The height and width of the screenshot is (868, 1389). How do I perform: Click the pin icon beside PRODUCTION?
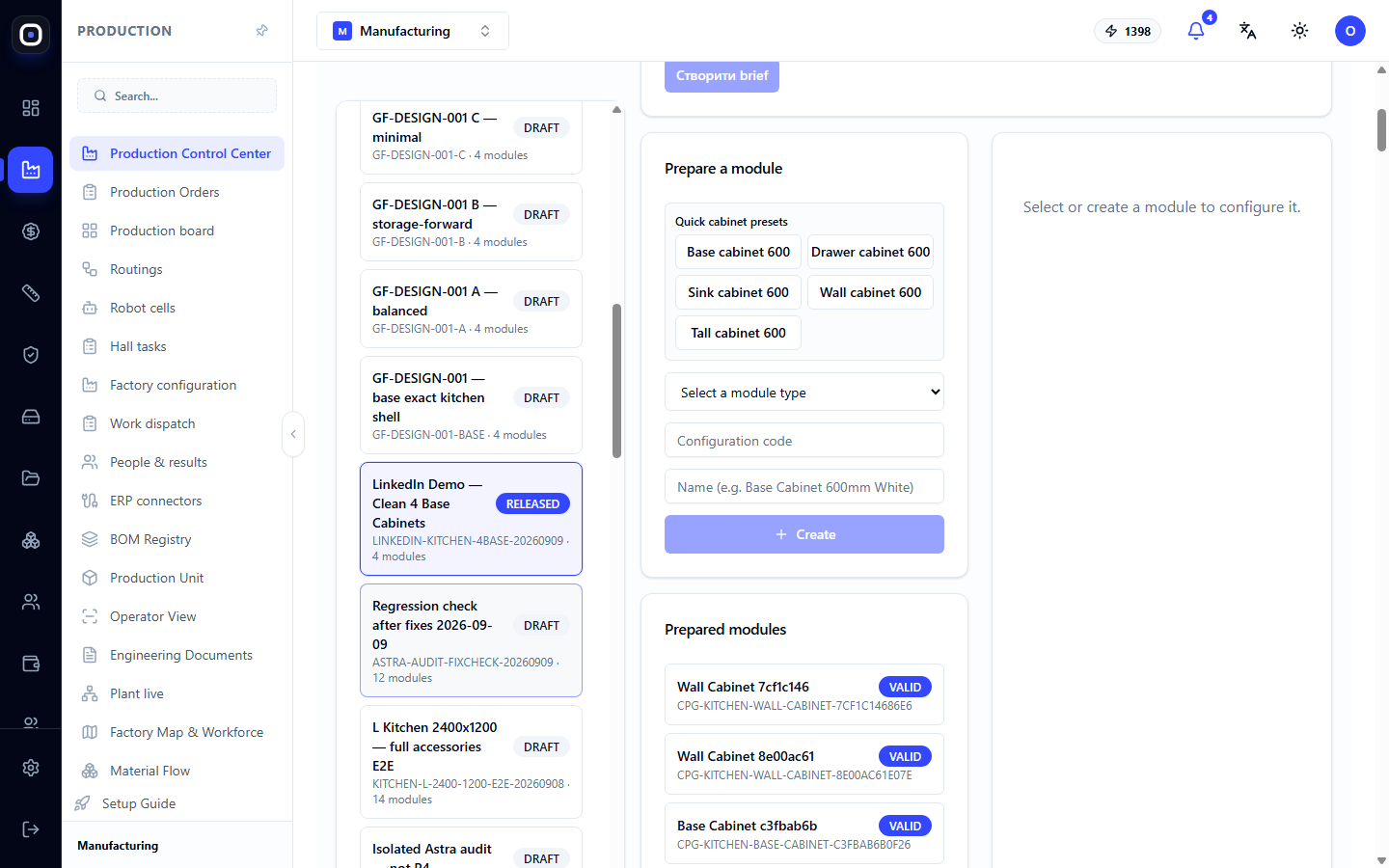[262, 31]
